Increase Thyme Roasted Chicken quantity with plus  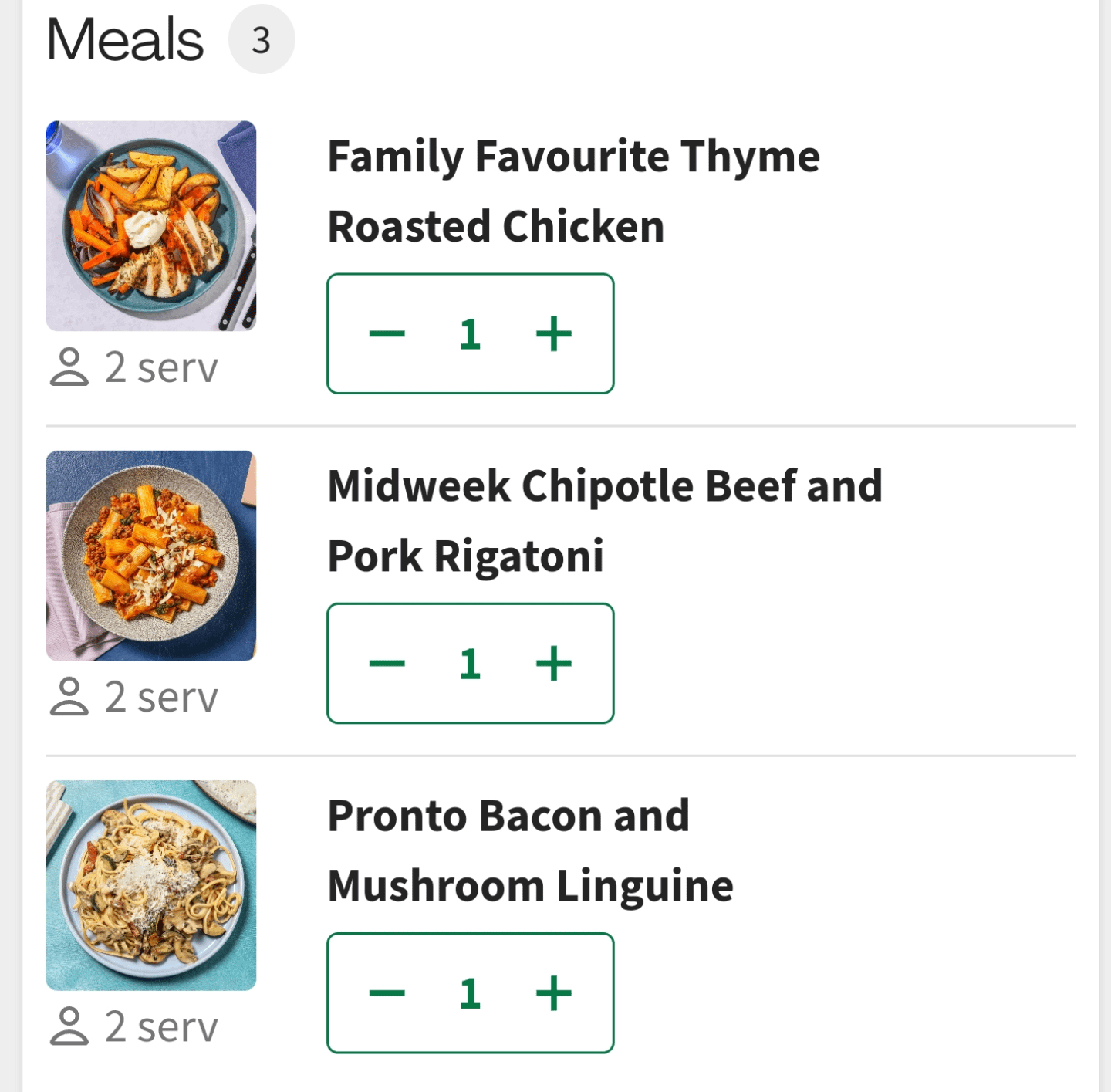[x=554, y=334]
